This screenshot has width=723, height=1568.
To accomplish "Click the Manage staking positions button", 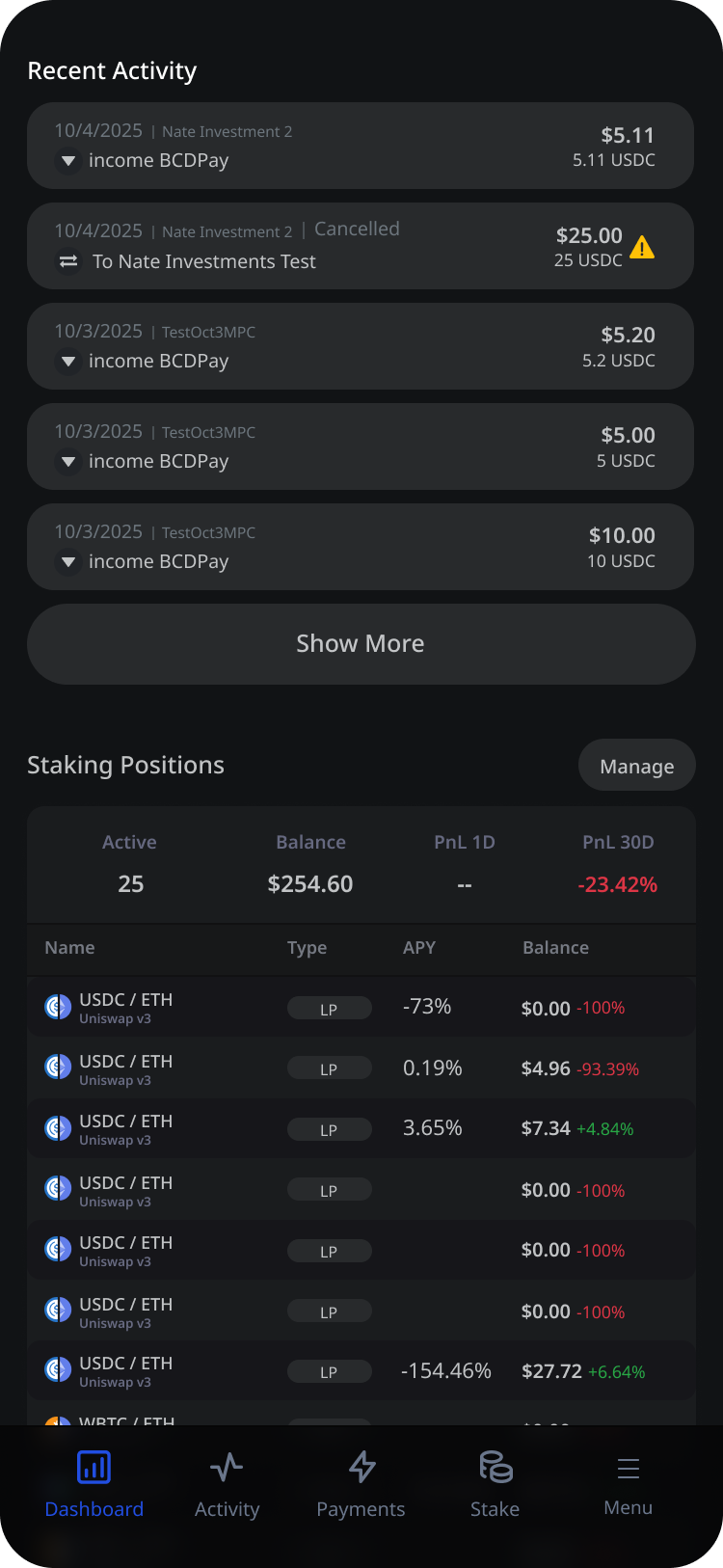I will point(636,766).
